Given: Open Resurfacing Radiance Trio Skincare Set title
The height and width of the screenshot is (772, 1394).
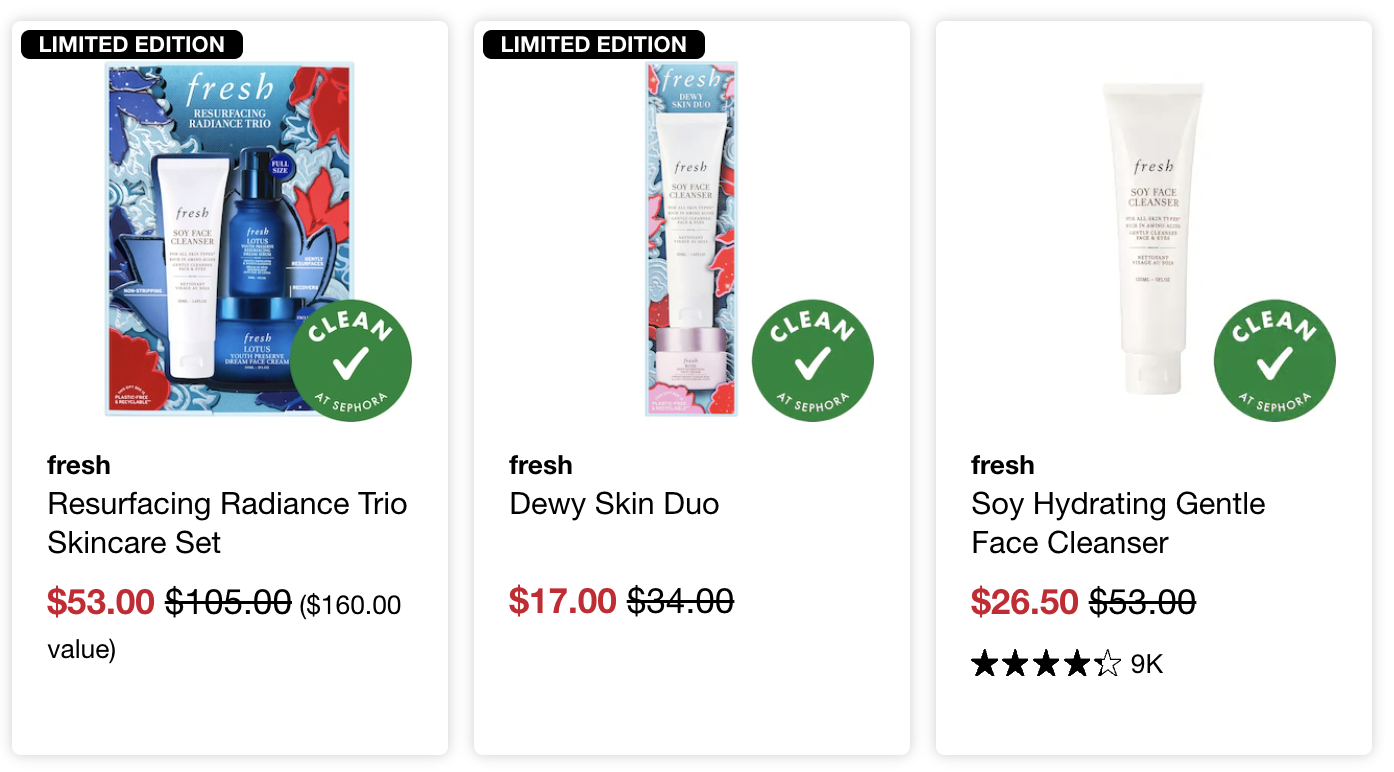Looking at the screenshot, I should click(227, 523).
